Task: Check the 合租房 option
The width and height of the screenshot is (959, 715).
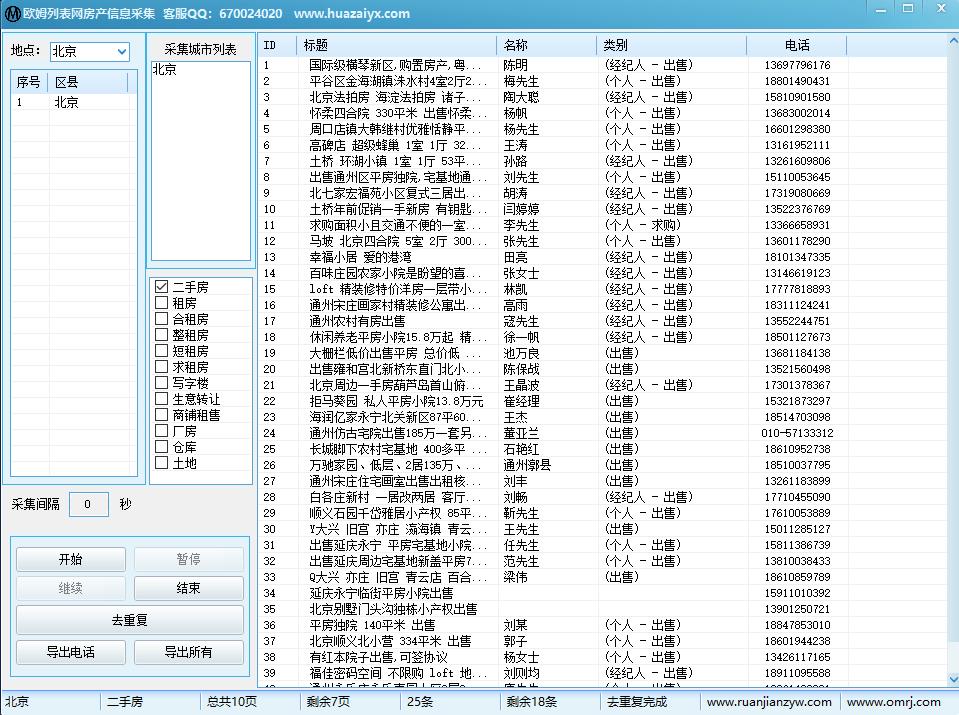Action: 161,319
